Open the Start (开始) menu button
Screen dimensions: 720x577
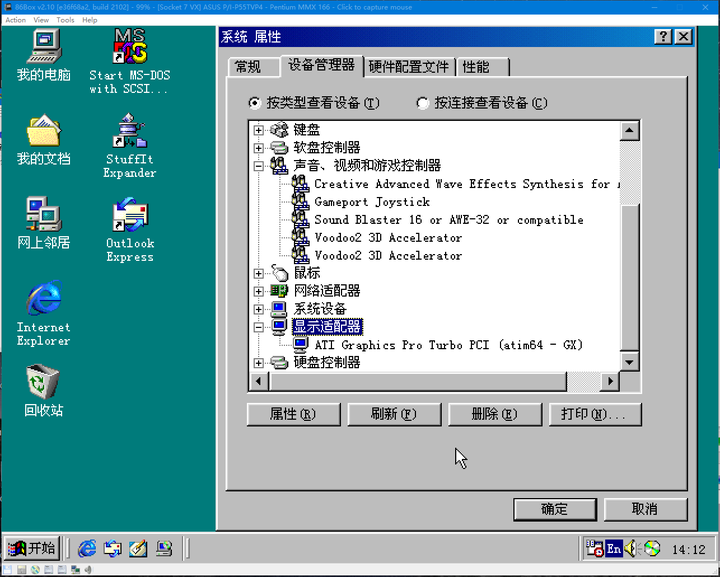[x=32, y=548]
